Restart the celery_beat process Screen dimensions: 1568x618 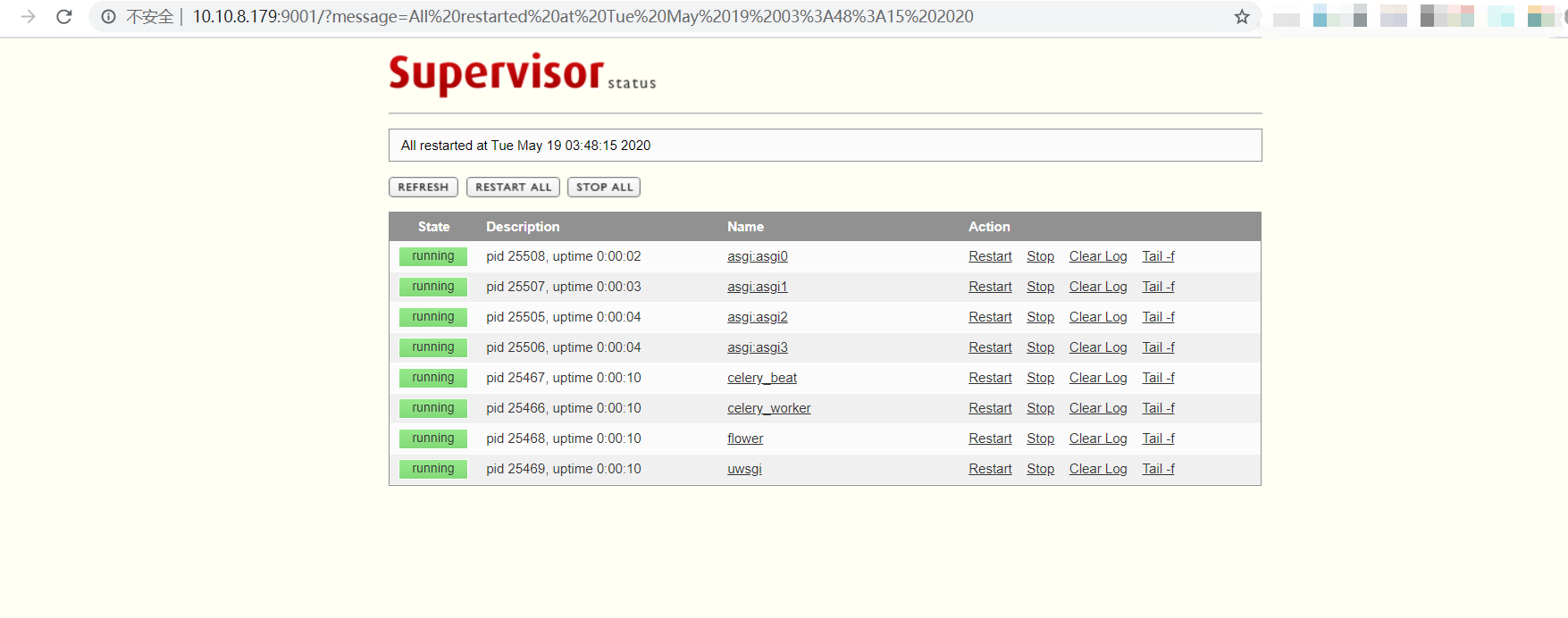[x=990, y=378]
